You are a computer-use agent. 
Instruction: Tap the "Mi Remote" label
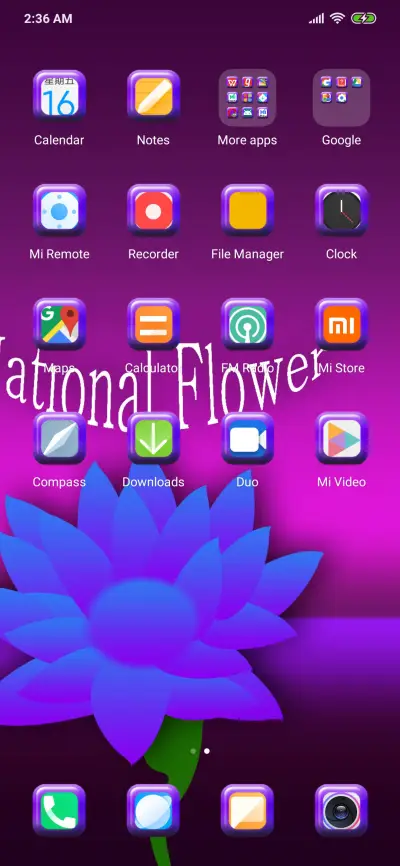pos(59,254)
